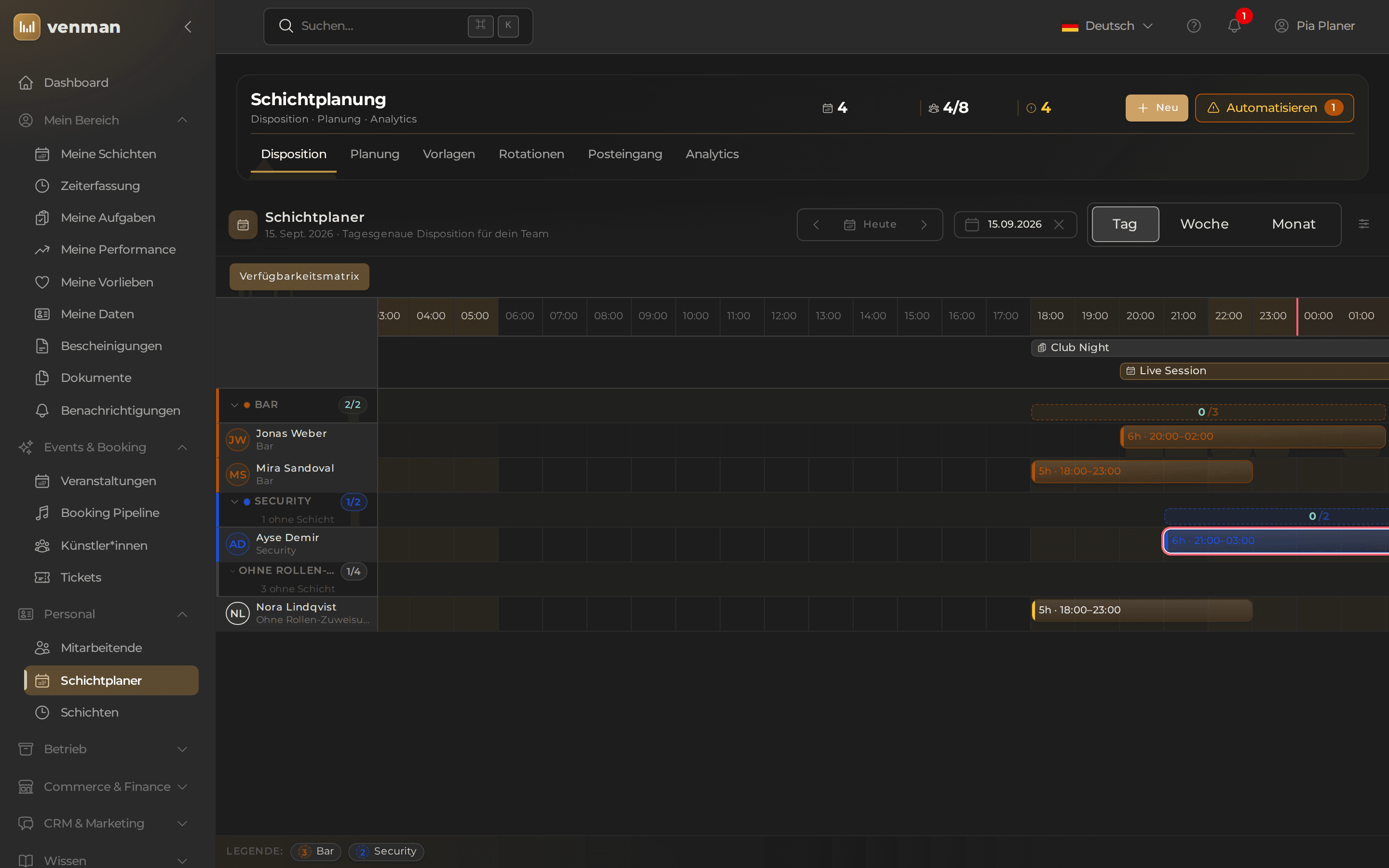Open the help question mark icon
1389x868 pixels.
pyautogui.click(x=1193, y=26)
